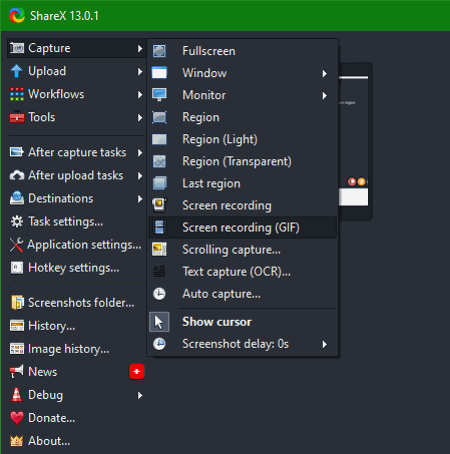The width and height of the screenshot is (450, 454).
Task: Choose the Fullscreen menu entry
Action: tap(243, 51)
